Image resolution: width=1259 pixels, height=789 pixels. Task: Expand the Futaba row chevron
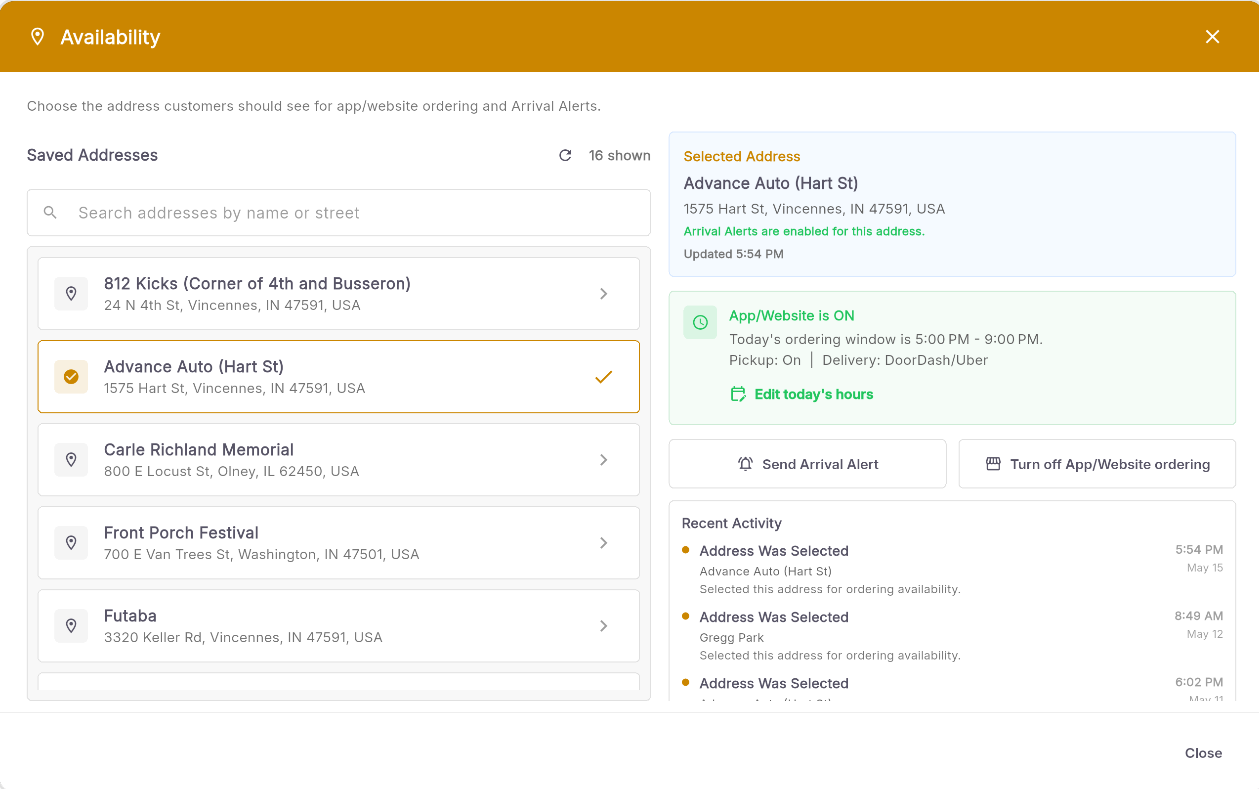point(603,626)
